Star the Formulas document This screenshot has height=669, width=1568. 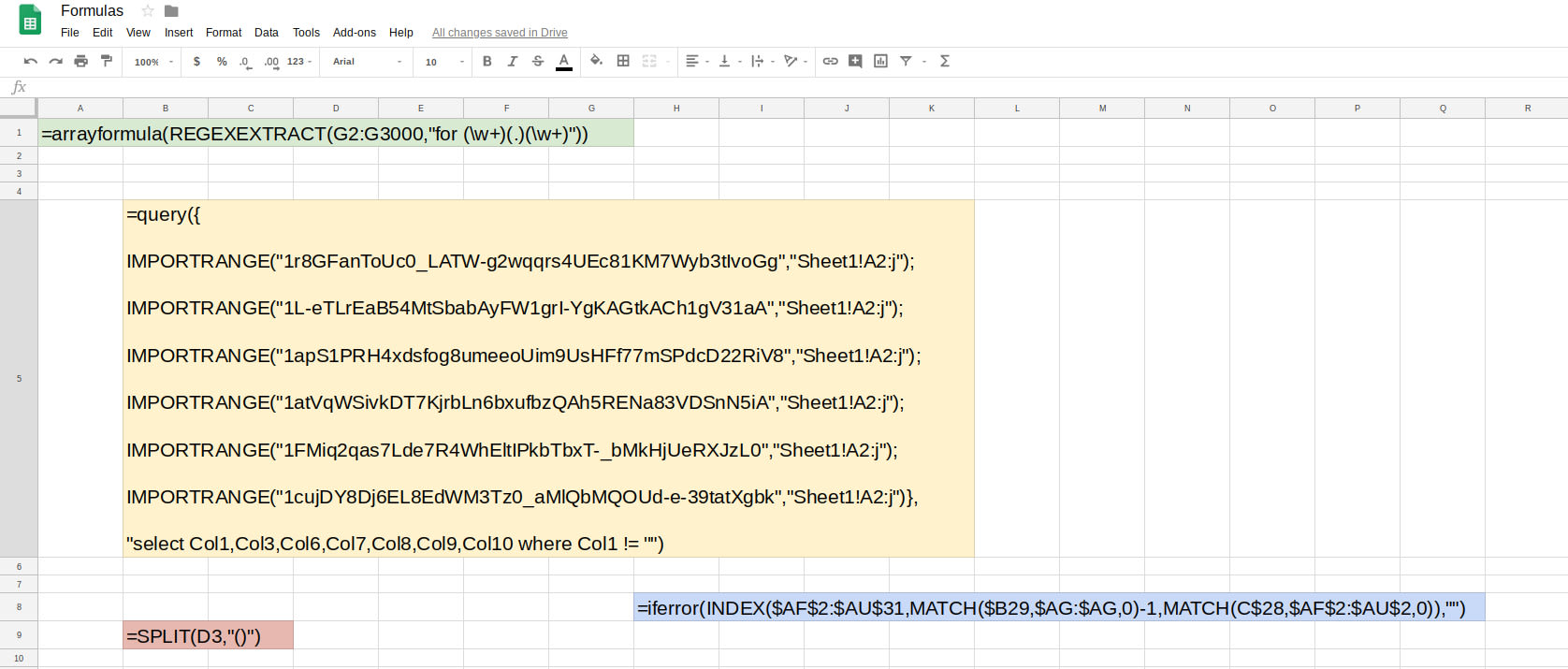click(x=148, y=10)
